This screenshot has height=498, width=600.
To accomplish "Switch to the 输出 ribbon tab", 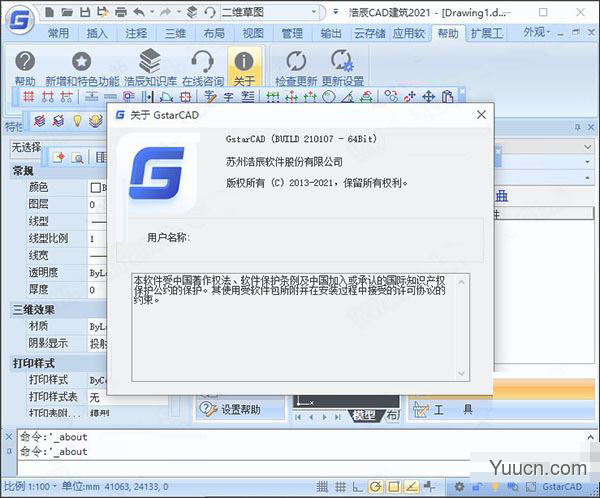I will (331, 34).
